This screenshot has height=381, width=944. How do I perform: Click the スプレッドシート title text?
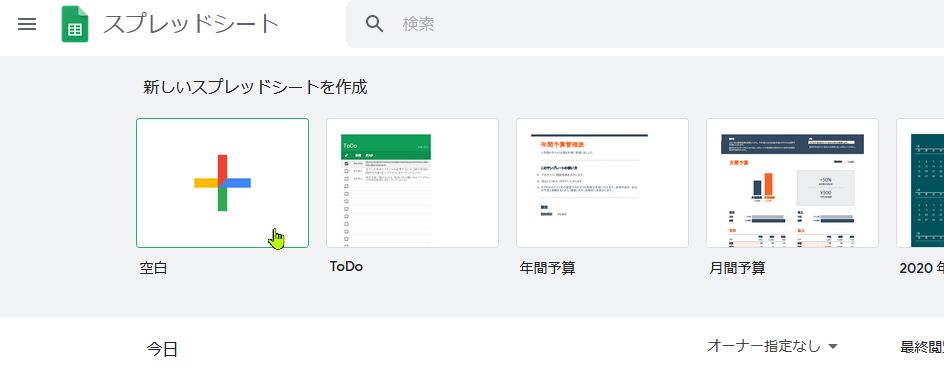(191, 24)
